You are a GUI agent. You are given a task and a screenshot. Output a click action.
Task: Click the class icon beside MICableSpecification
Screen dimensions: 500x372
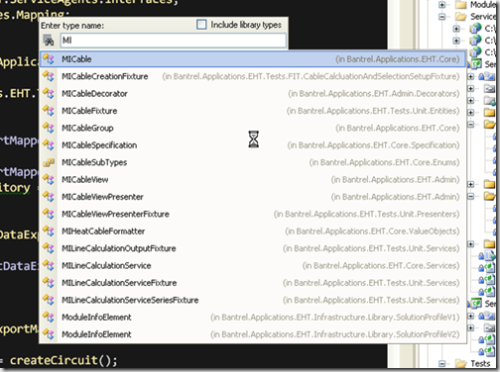49,145
